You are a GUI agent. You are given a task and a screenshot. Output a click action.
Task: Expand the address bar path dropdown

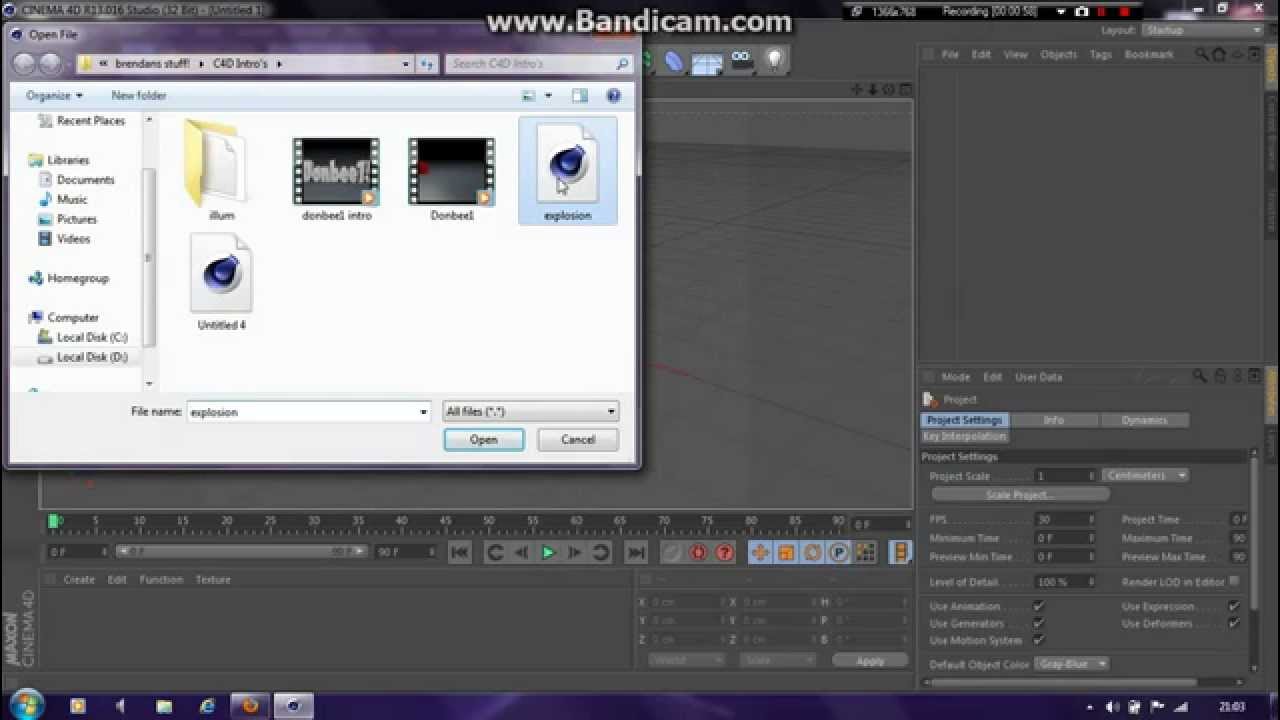405,63
